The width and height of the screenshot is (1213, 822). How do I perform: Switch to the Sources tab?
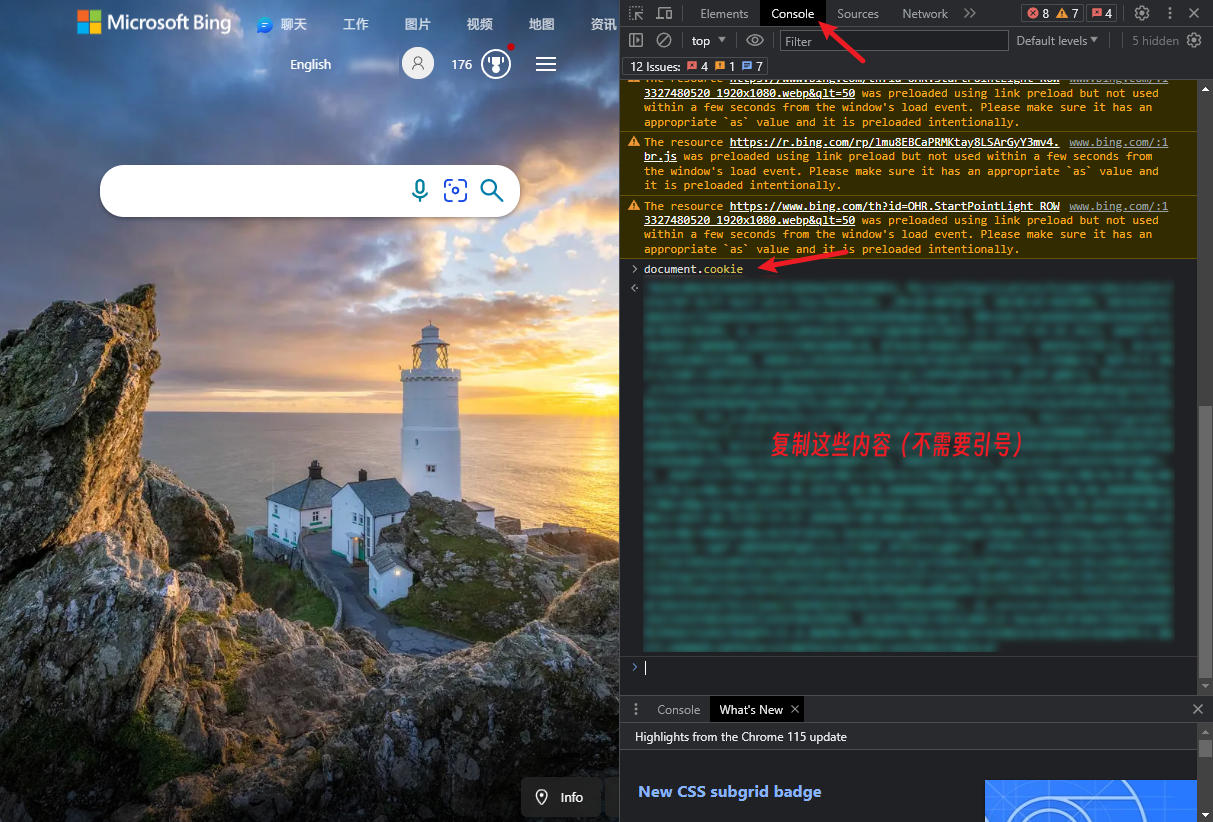pos(857,13)
